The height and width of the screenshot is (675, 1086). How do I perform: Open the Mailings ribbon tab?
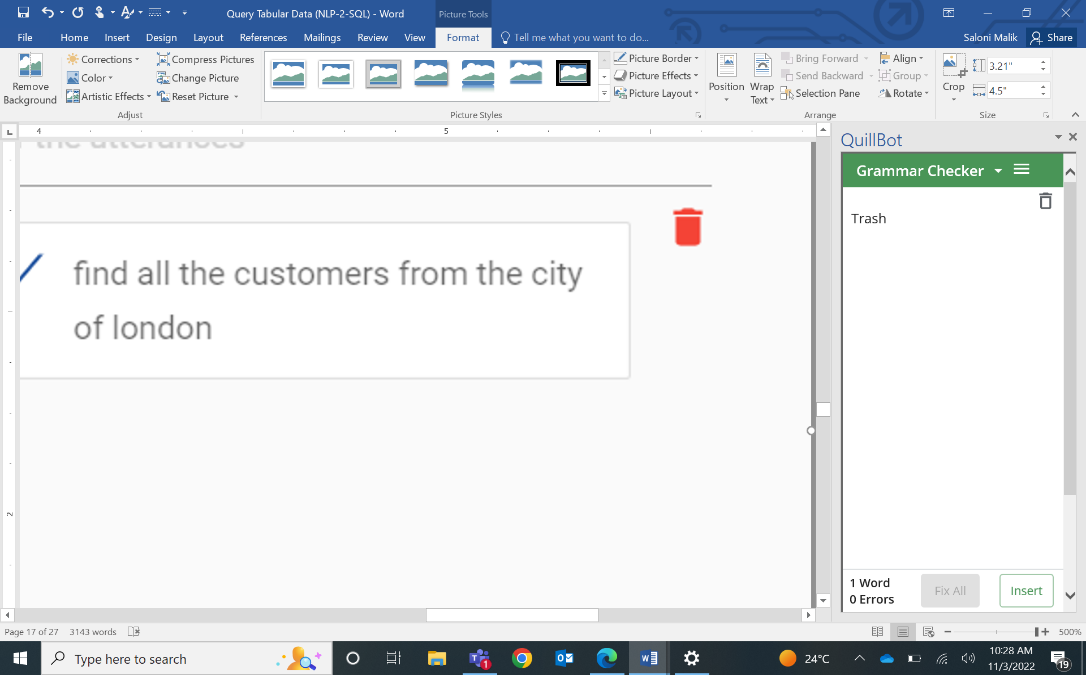(322, 38)
